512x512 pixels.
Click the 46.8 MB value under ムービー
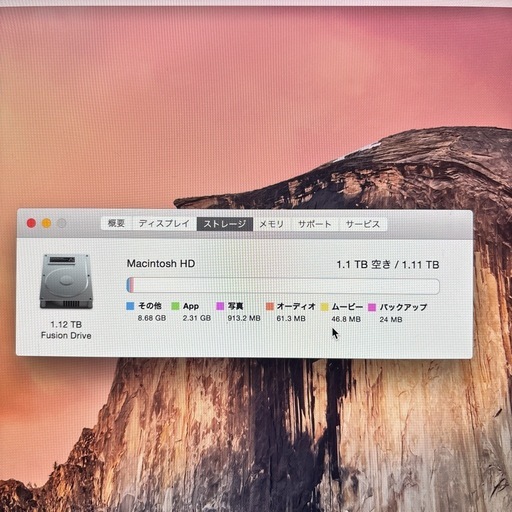346,319
